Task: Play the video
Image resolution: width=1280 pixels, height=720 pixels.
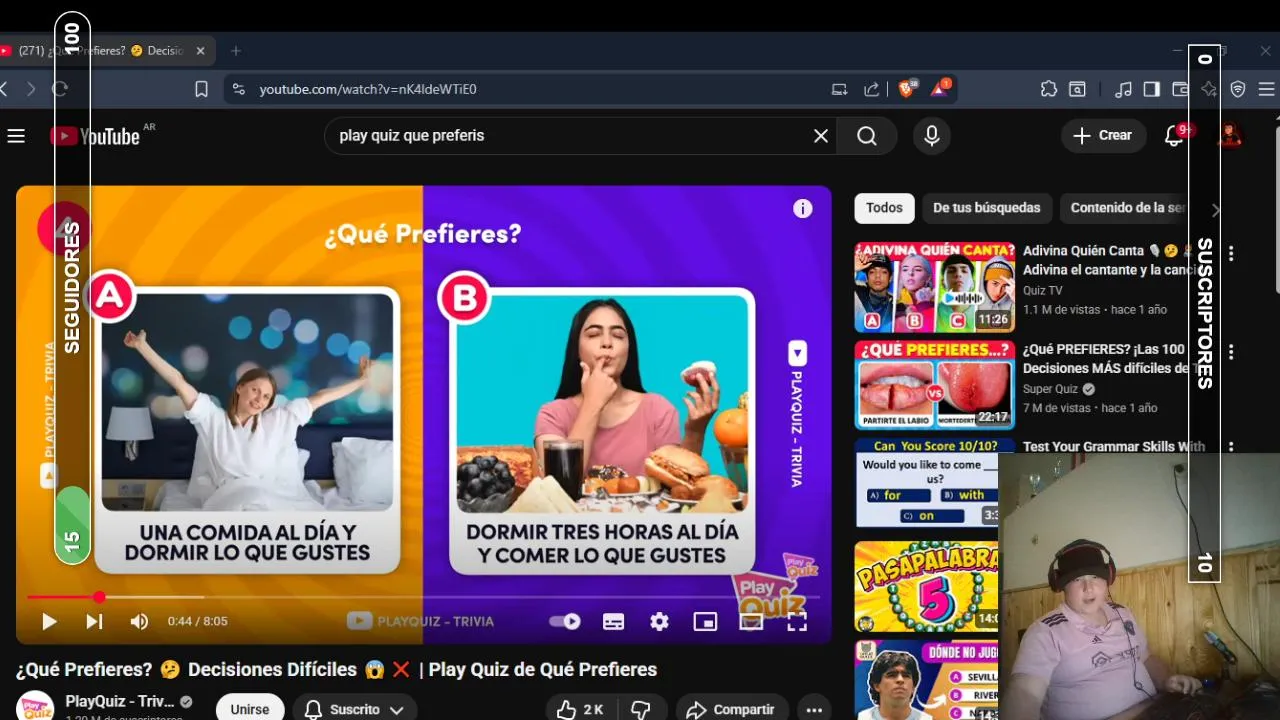Action: point(48,622)
